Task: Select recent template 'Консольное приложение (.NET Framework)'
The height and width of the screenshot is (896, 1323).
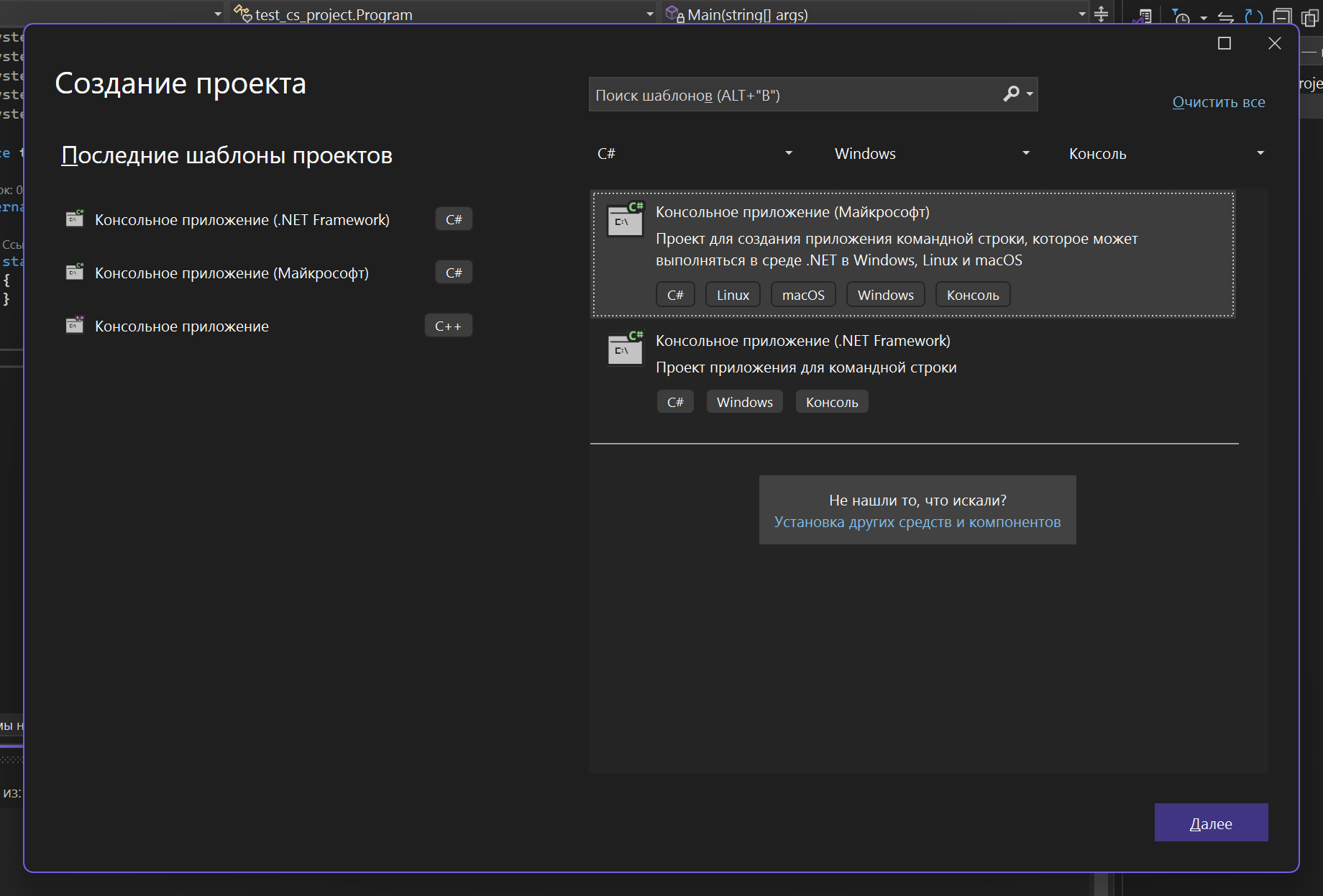Action: pos(269,219)
